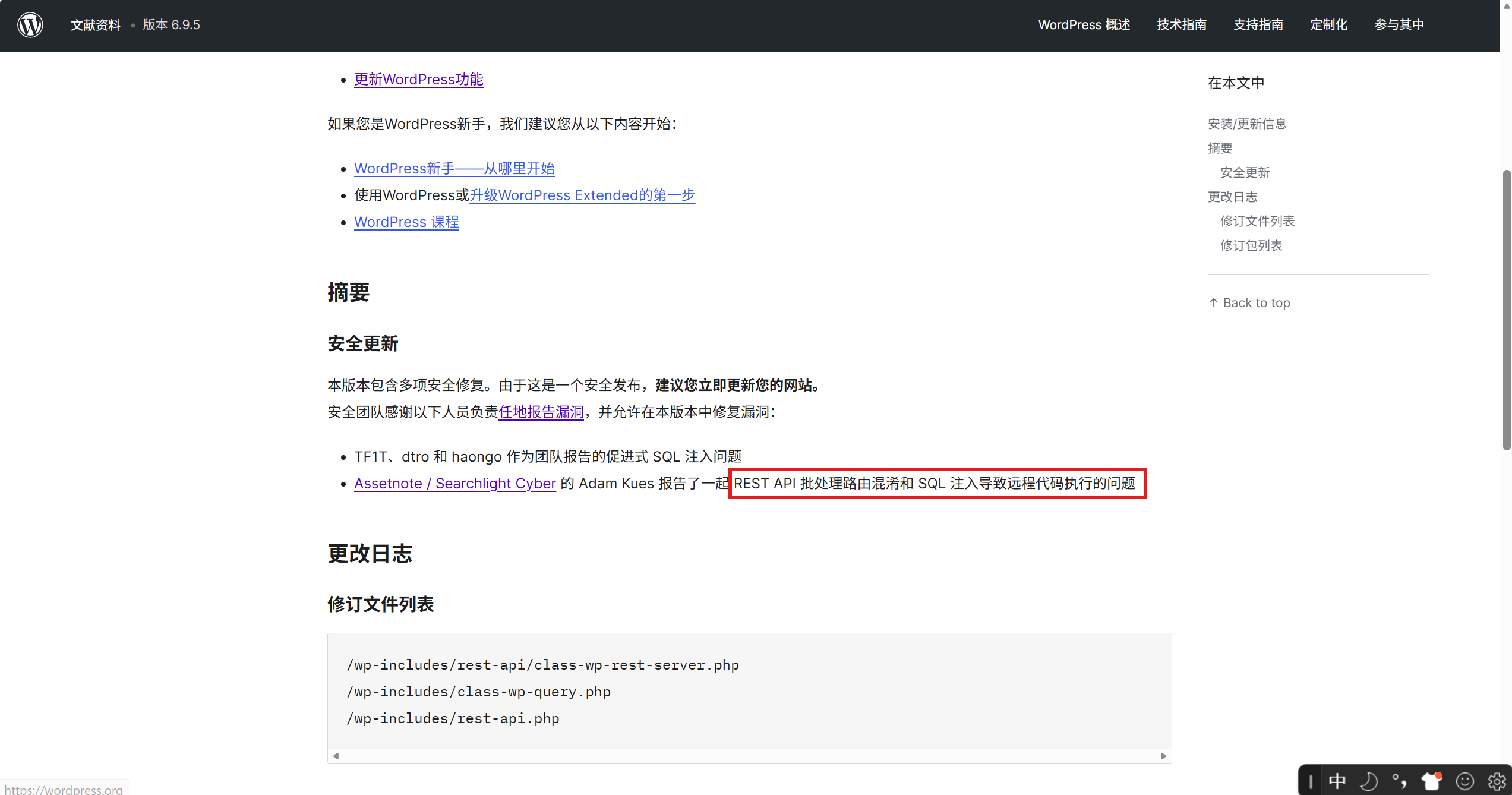The width and height of the screenshot is (1512, 795).
Task: Click 版本 6.9.5 breadcrumb text
Action: click(x=171, y=25)
